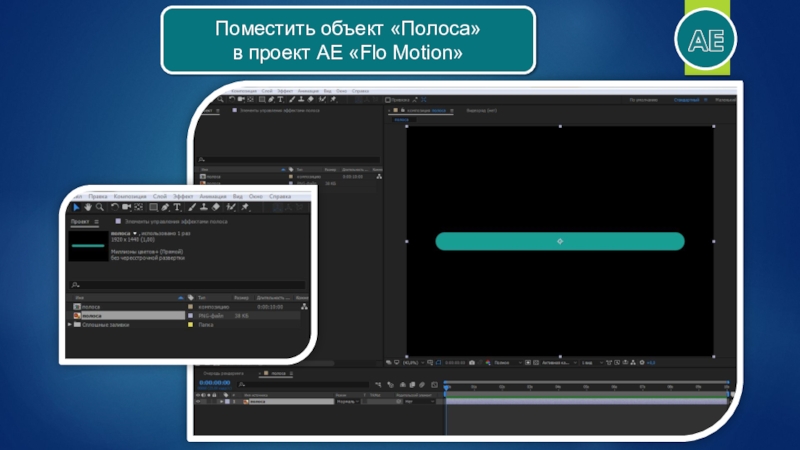
Task: Take snapshot with viewer camera icon
Action: click(x=472, y=363)
